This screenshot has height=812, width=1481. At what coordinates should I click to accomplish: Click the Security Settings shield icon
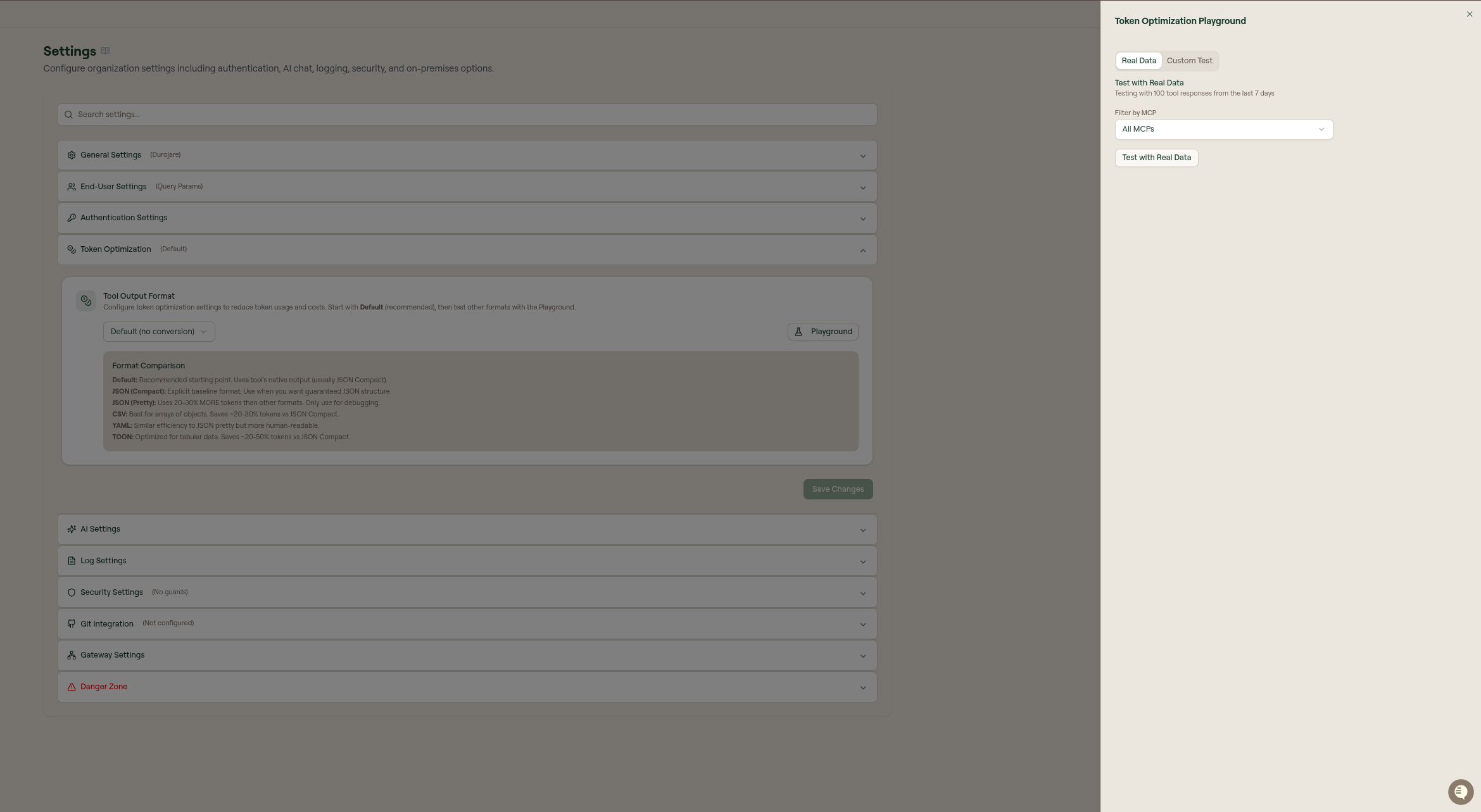[72, 592]
